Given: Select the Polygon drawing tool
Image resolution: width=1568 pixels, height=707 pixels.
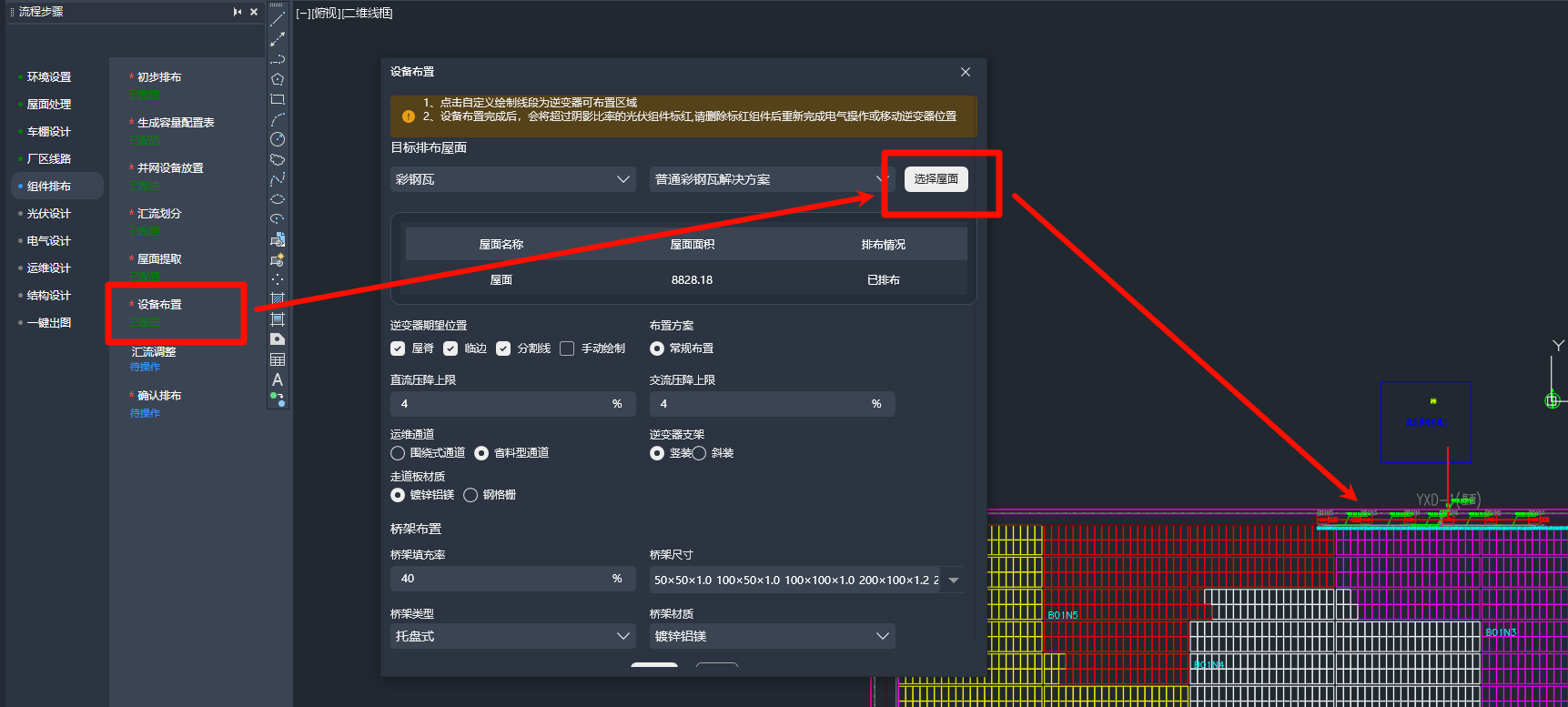Looking at the screenshot, I should (278, 79).
